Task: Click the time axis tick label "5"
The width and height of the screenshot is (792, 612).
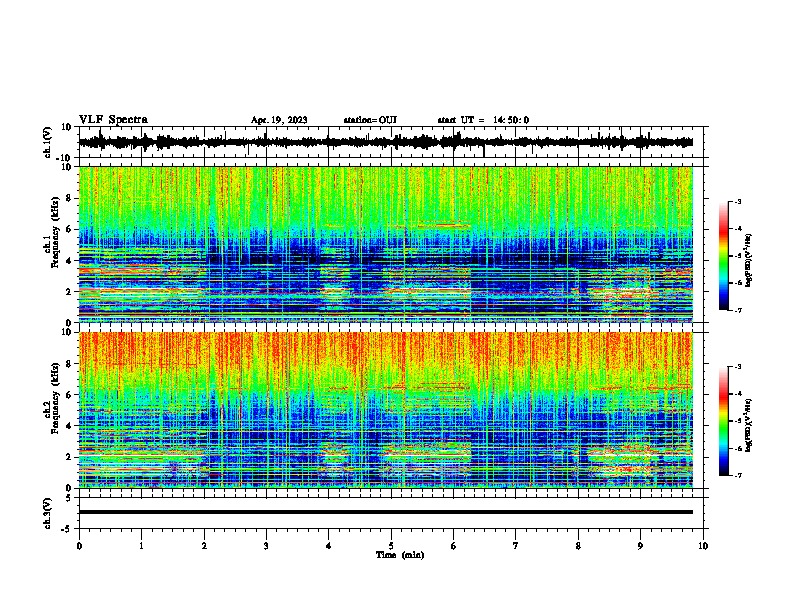Action: point(391,546)
